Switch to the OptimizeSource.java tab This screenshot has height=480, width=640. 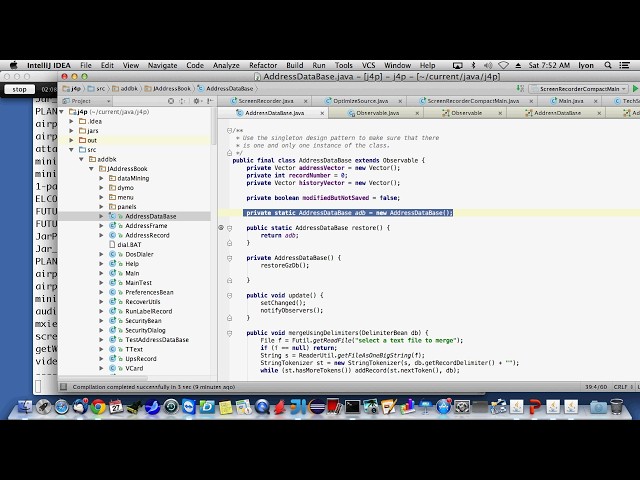(360, 101)
